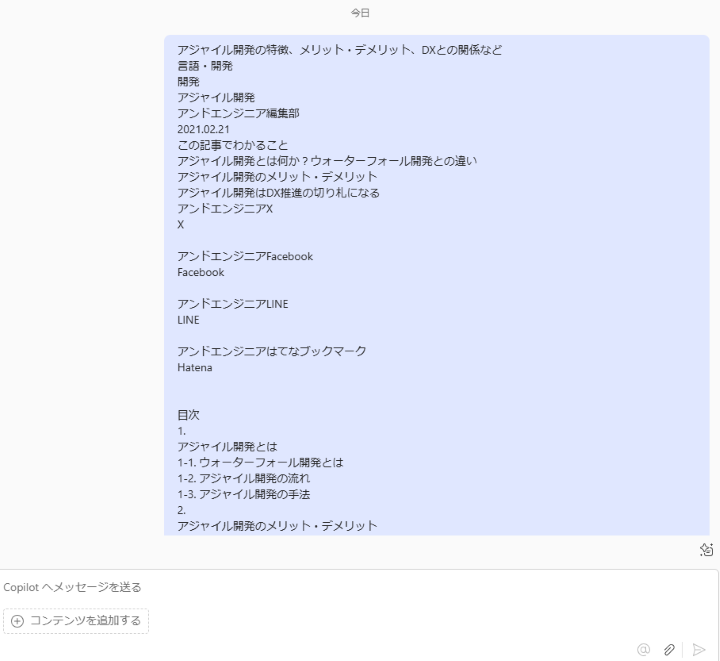Click the アンドエンジニアはてなブックマーク text

pos(272,351)
